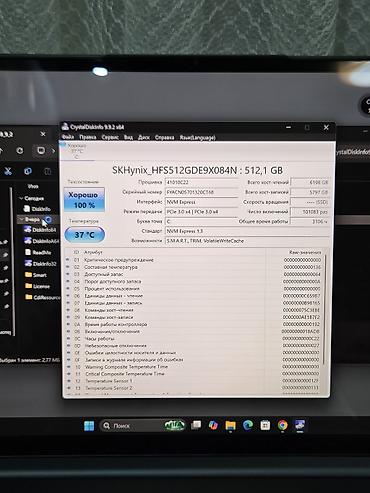Select attribute 0D Небезопасные отключения row
This screenshot has height=493, width=370.
pos(193,346)
